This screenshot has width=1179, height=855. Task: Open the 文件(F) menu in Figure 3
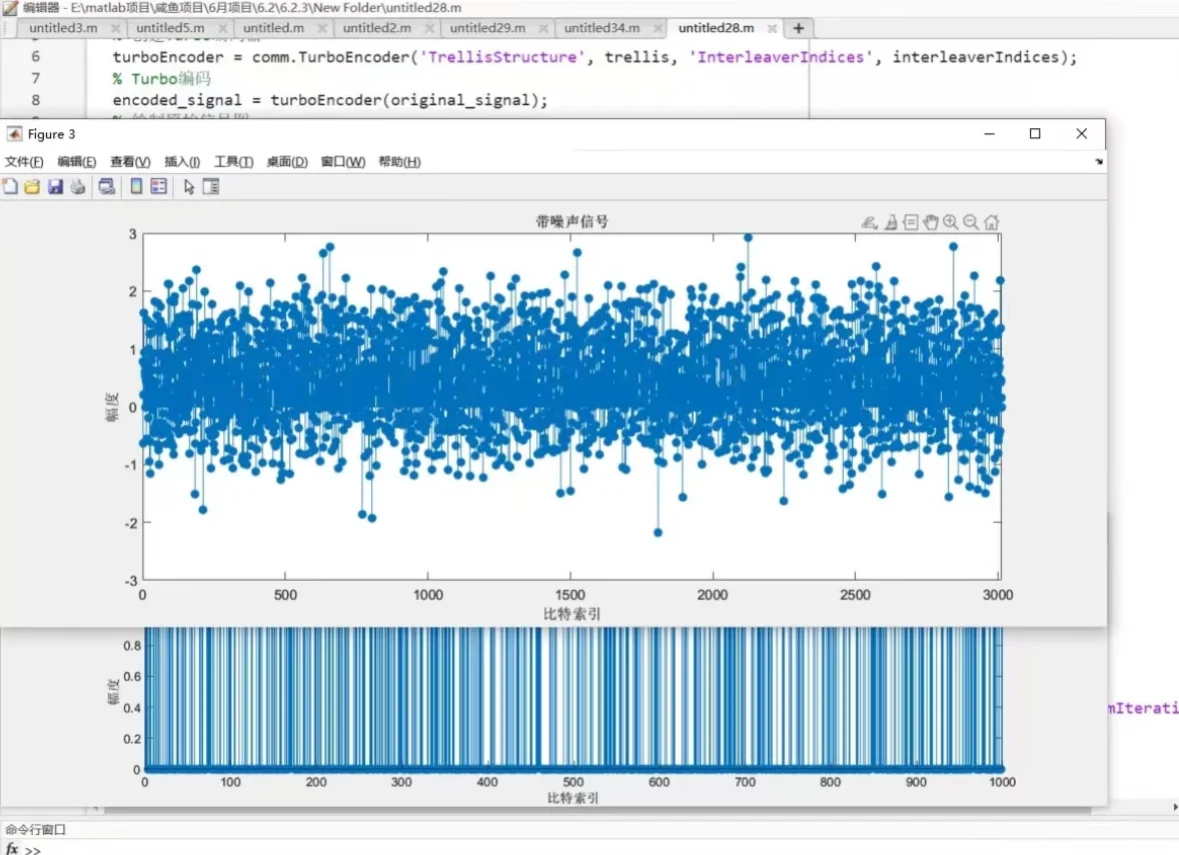(x=24, y=162)
